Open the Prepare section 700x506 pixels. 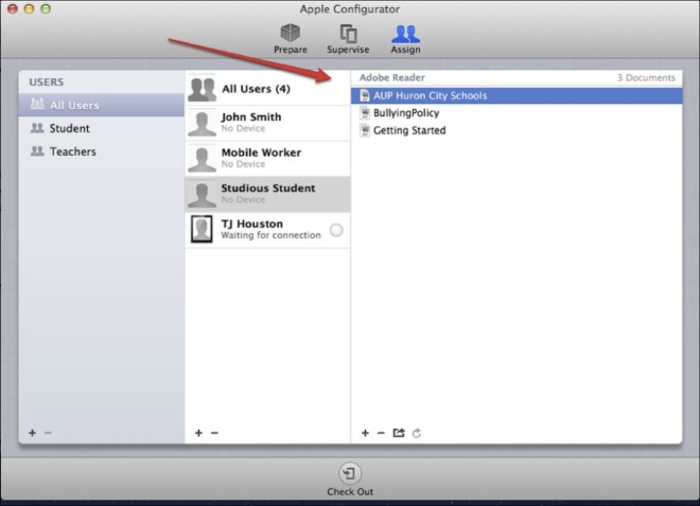point(290,39)
